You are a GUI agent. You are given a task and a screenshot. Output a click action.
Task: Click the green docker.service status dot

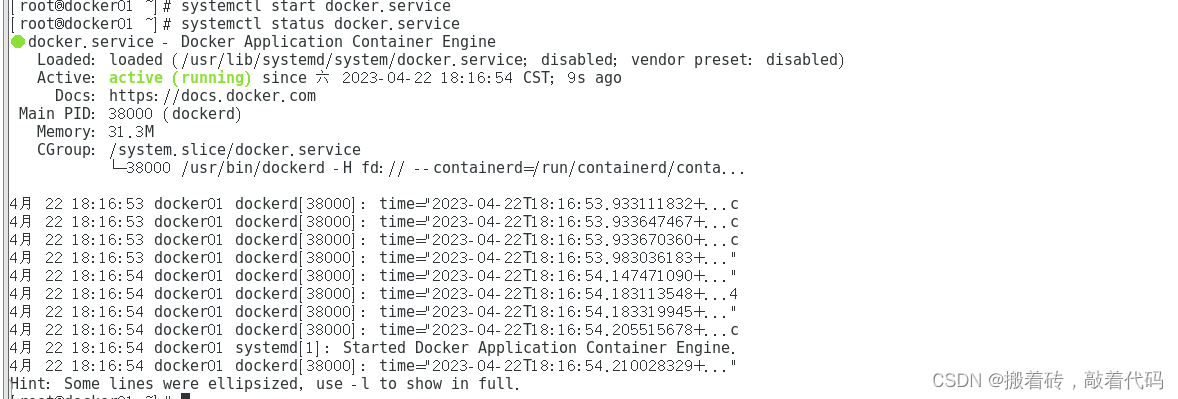[x=17, y=42]
